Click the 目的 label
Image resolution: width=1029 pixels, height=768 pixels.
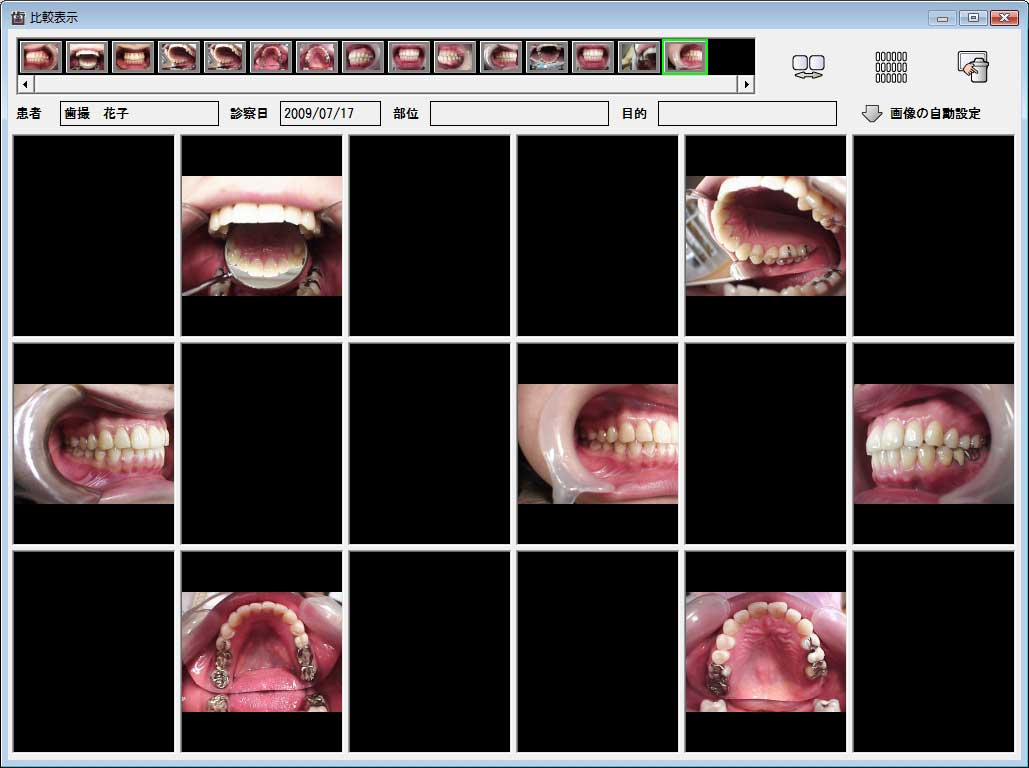tap(634, 114)
